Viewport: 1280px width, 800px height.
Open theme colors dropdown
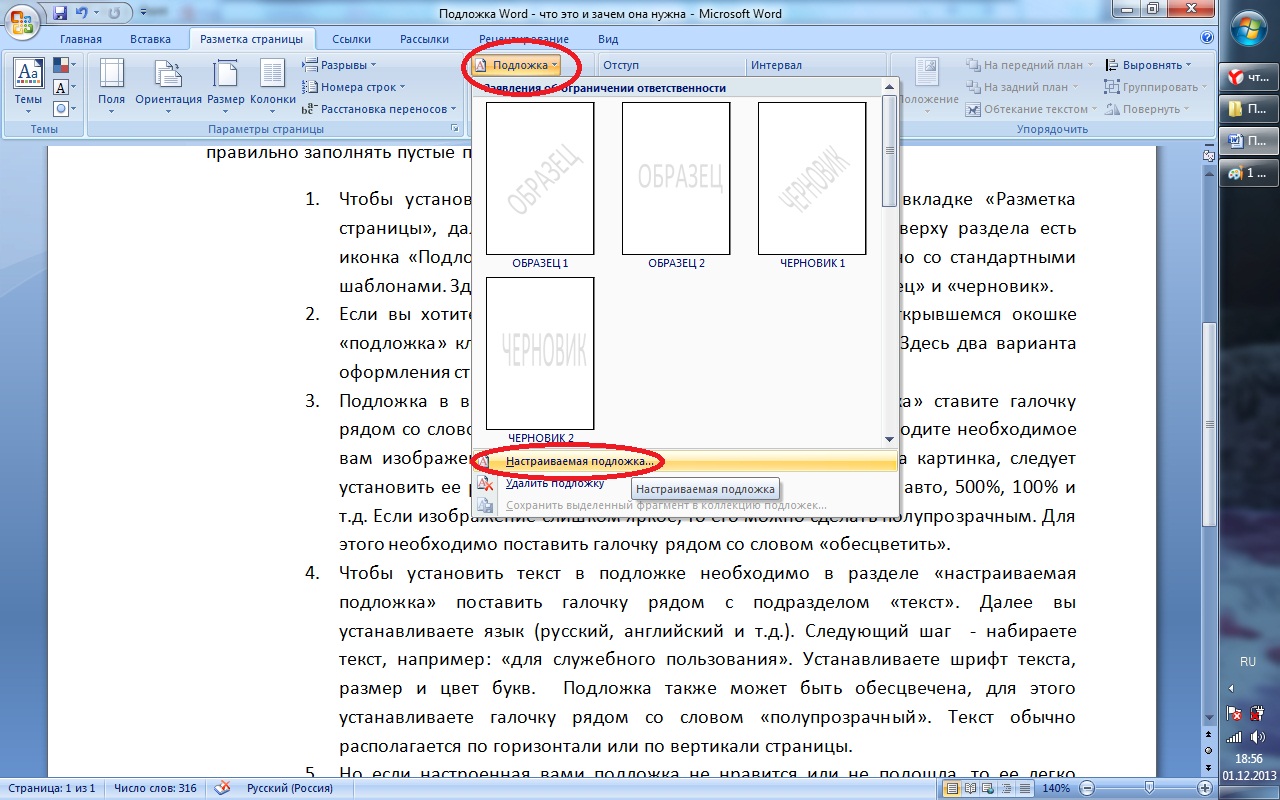[x=63, y=66]
